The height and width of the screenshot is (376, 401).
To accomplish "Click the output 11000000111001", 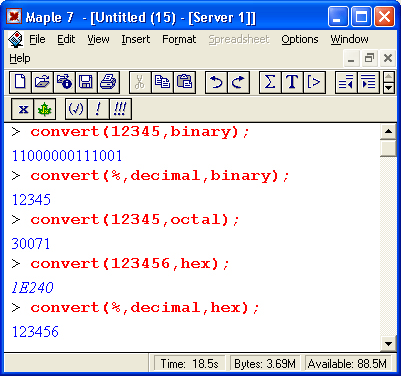I will click(67, 156).
